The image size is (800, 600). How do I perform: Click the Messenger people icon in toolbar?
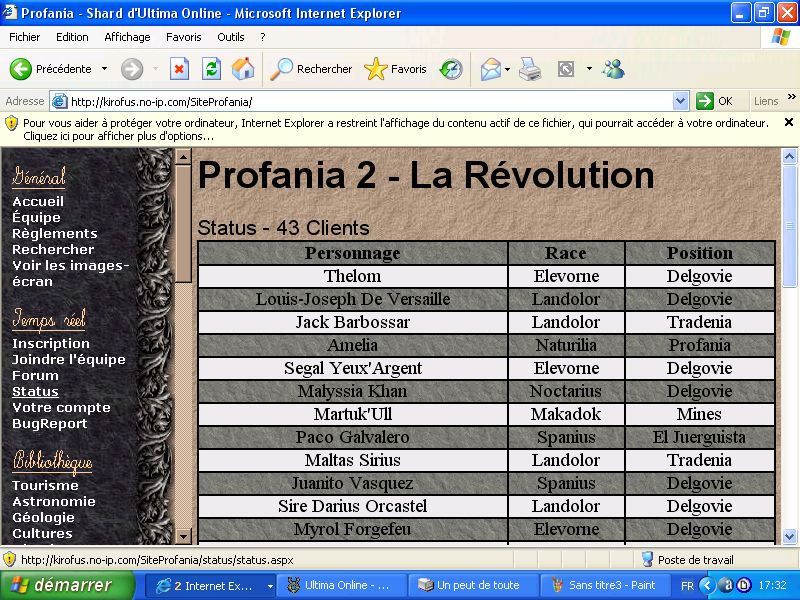click(x=613, y=69)
